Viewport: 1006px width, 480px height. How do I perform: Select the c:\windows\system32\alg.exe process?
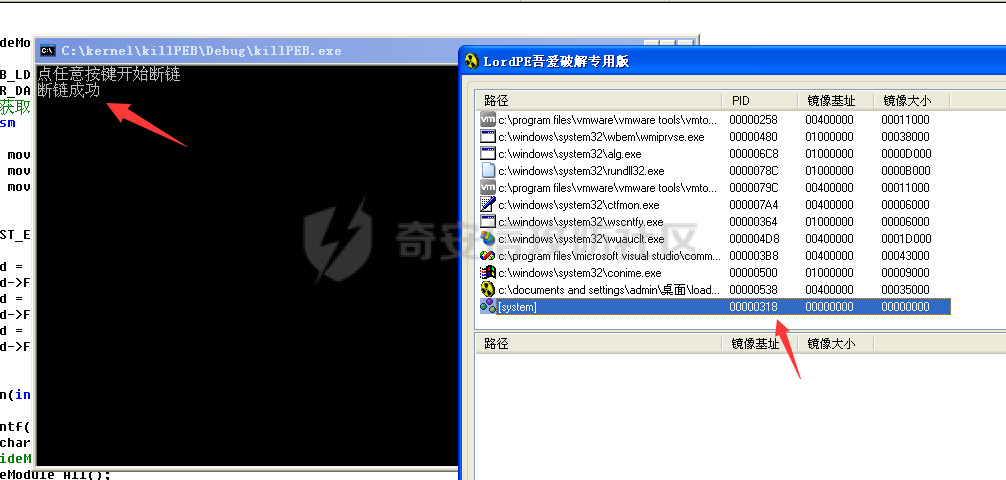[x=570, y=154]
